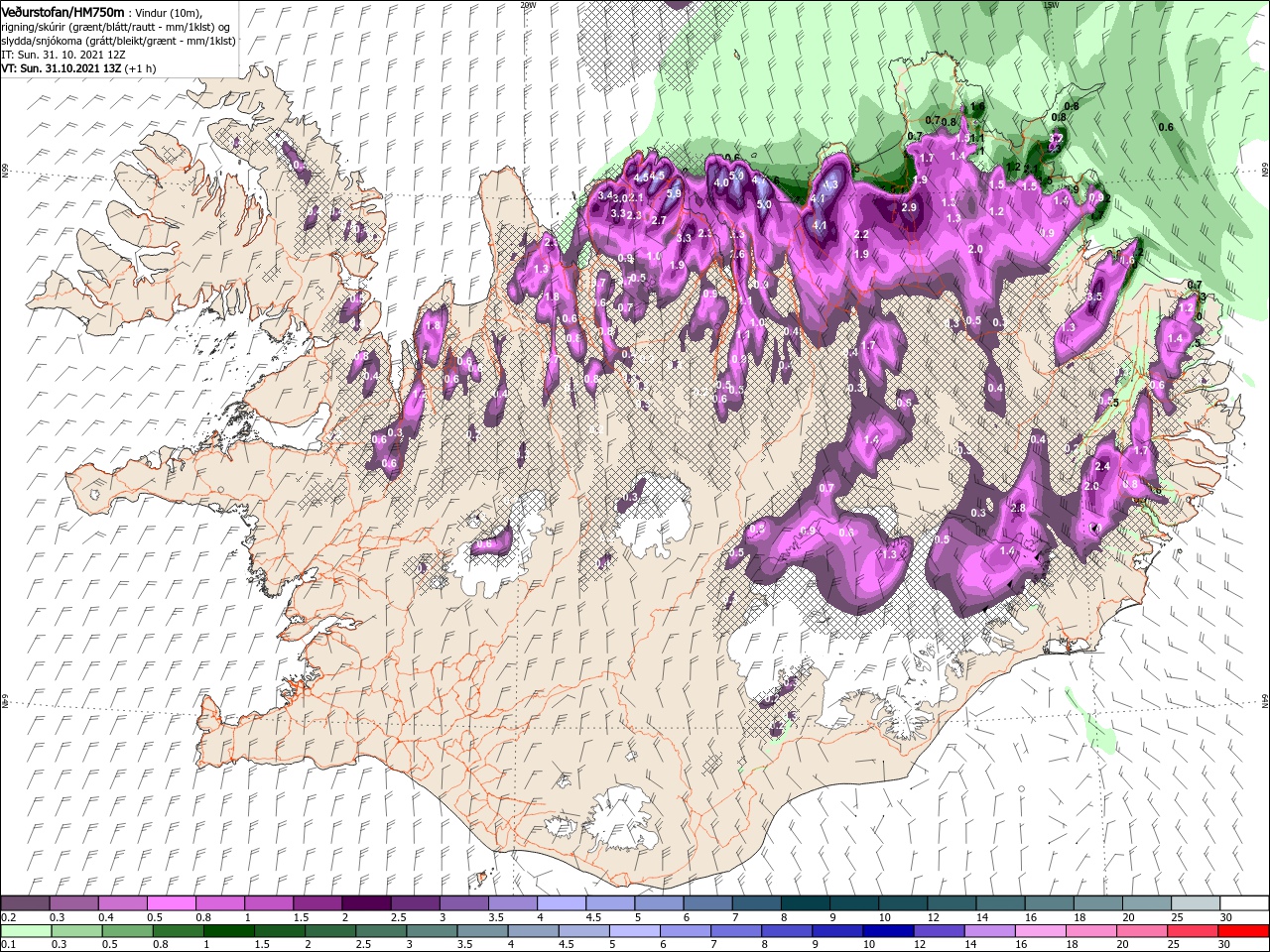The image size is (1270, 952).
Task: Click the light pink 16 swatch in lower legend row
Action: point(1040,931)
